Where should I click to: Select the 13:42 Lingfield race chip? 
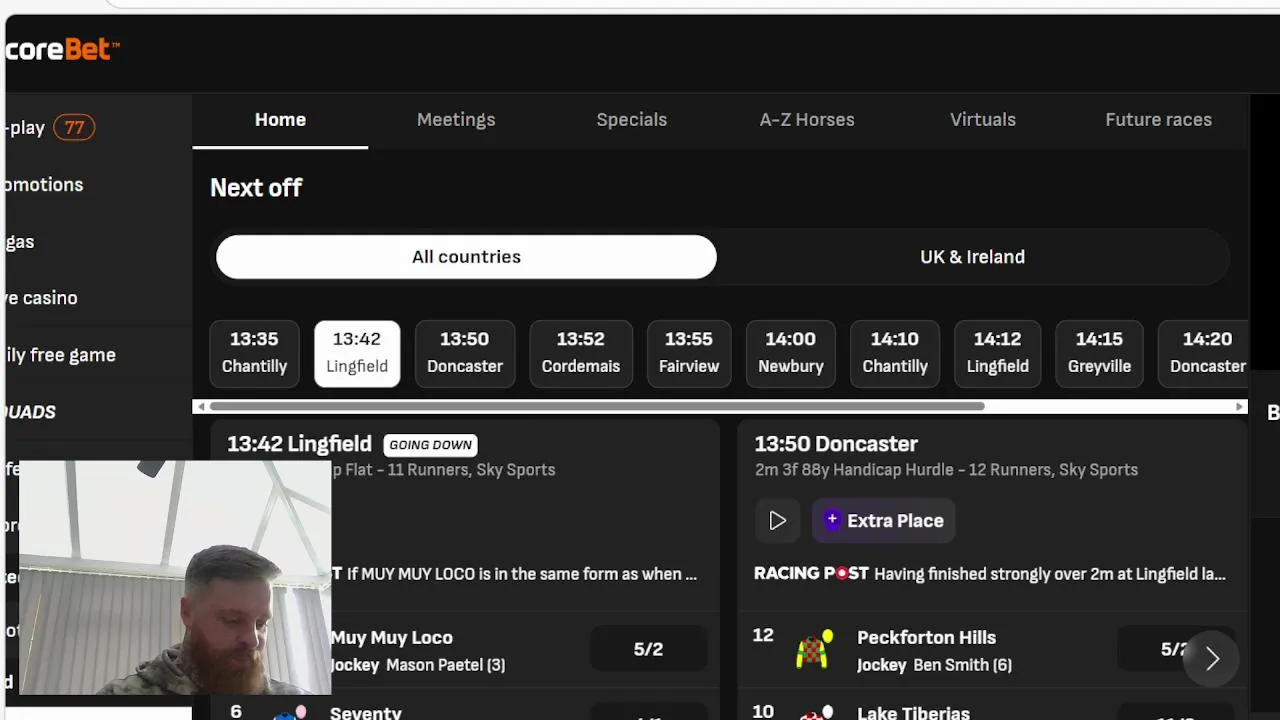pyautogui.click(x=357, y=353)
